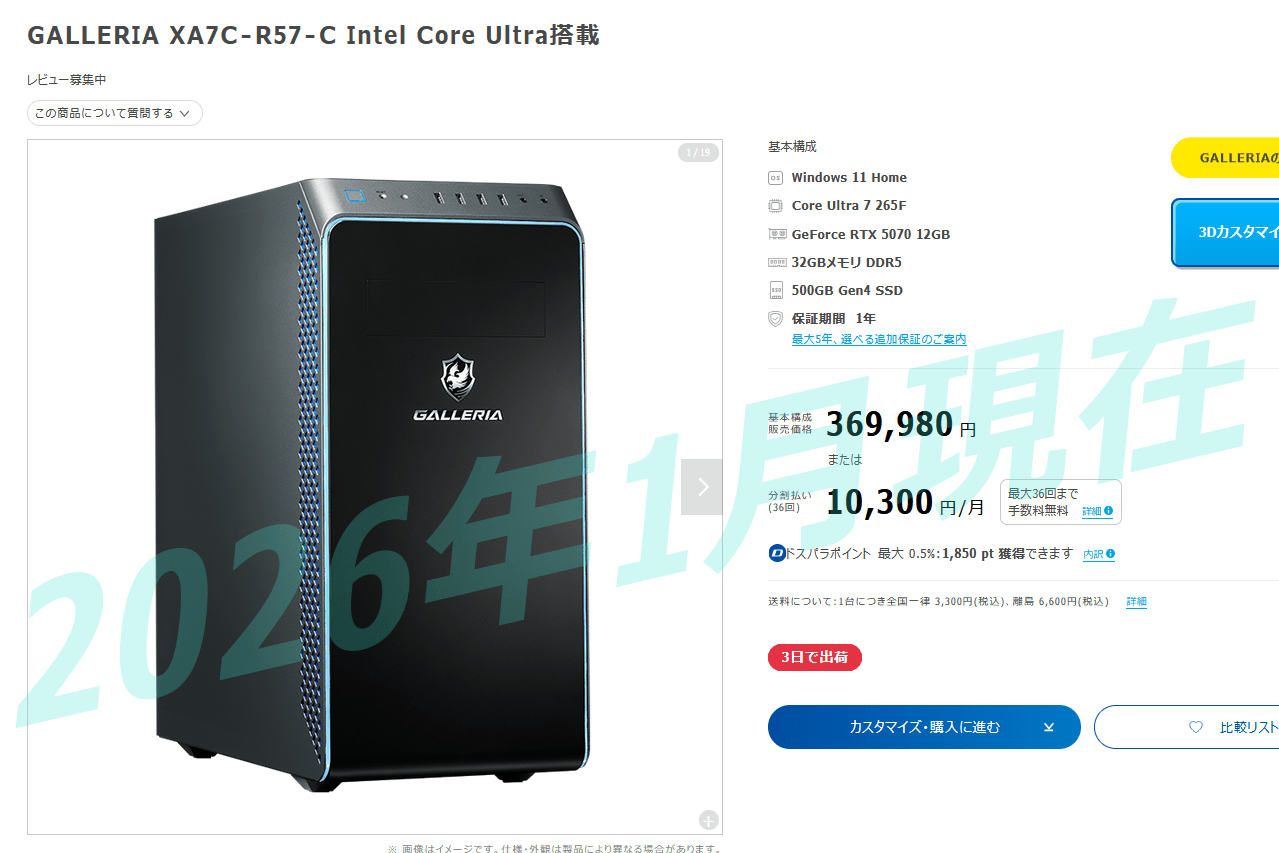This screenshot has width=1279, height=853.
Task: Click the 3Dカスタマイズ blue button
Action: click(x=1225, y=233)
